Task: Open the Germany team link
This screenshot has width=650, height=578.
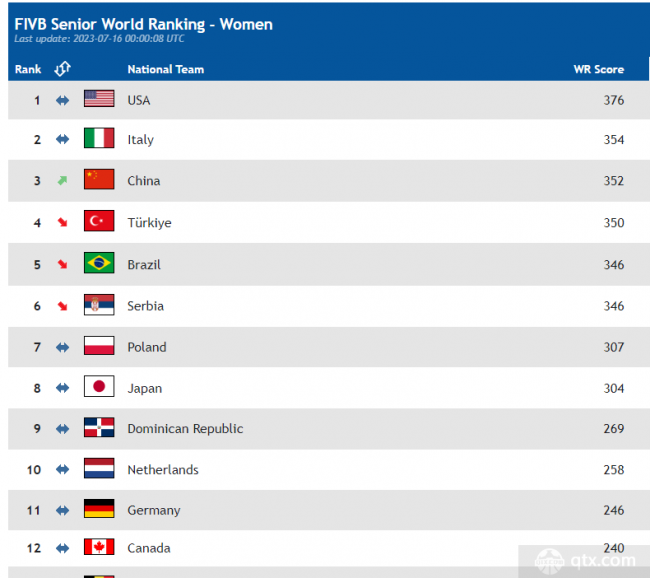Action: pyautogui.click(x=154, y=510)
